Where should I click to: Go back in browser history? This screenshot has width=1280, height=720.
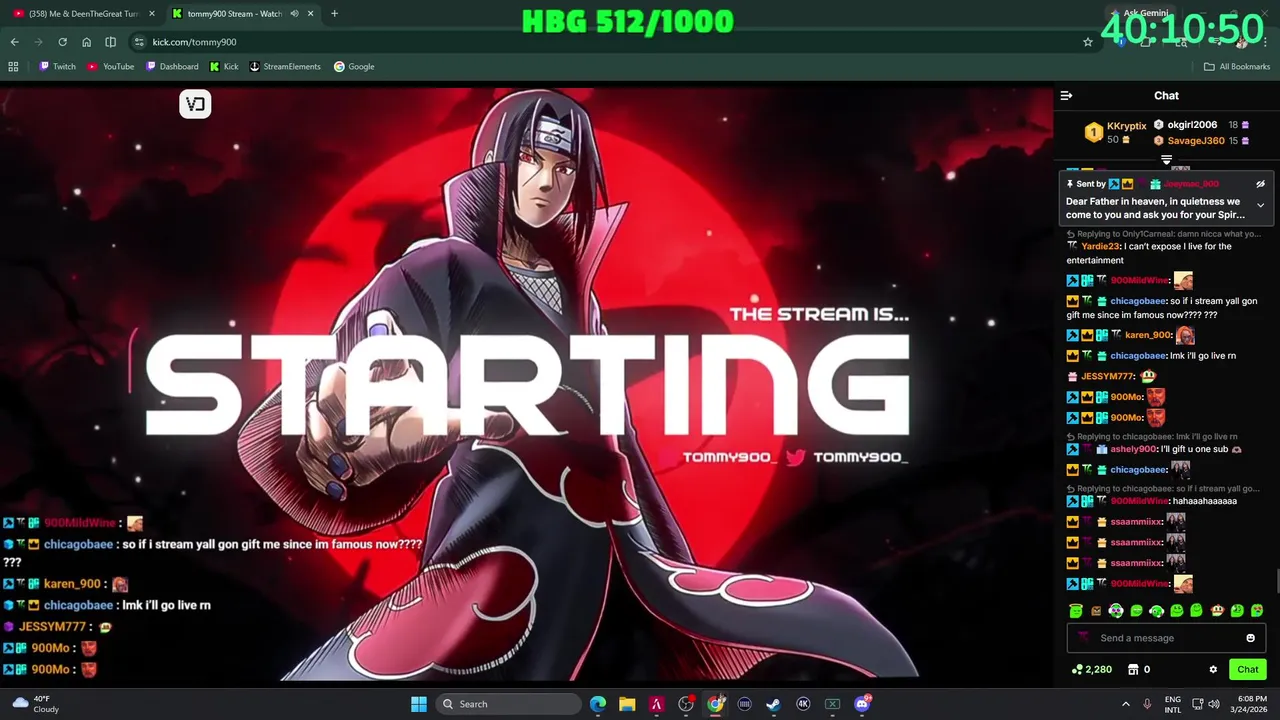point(14,42)
